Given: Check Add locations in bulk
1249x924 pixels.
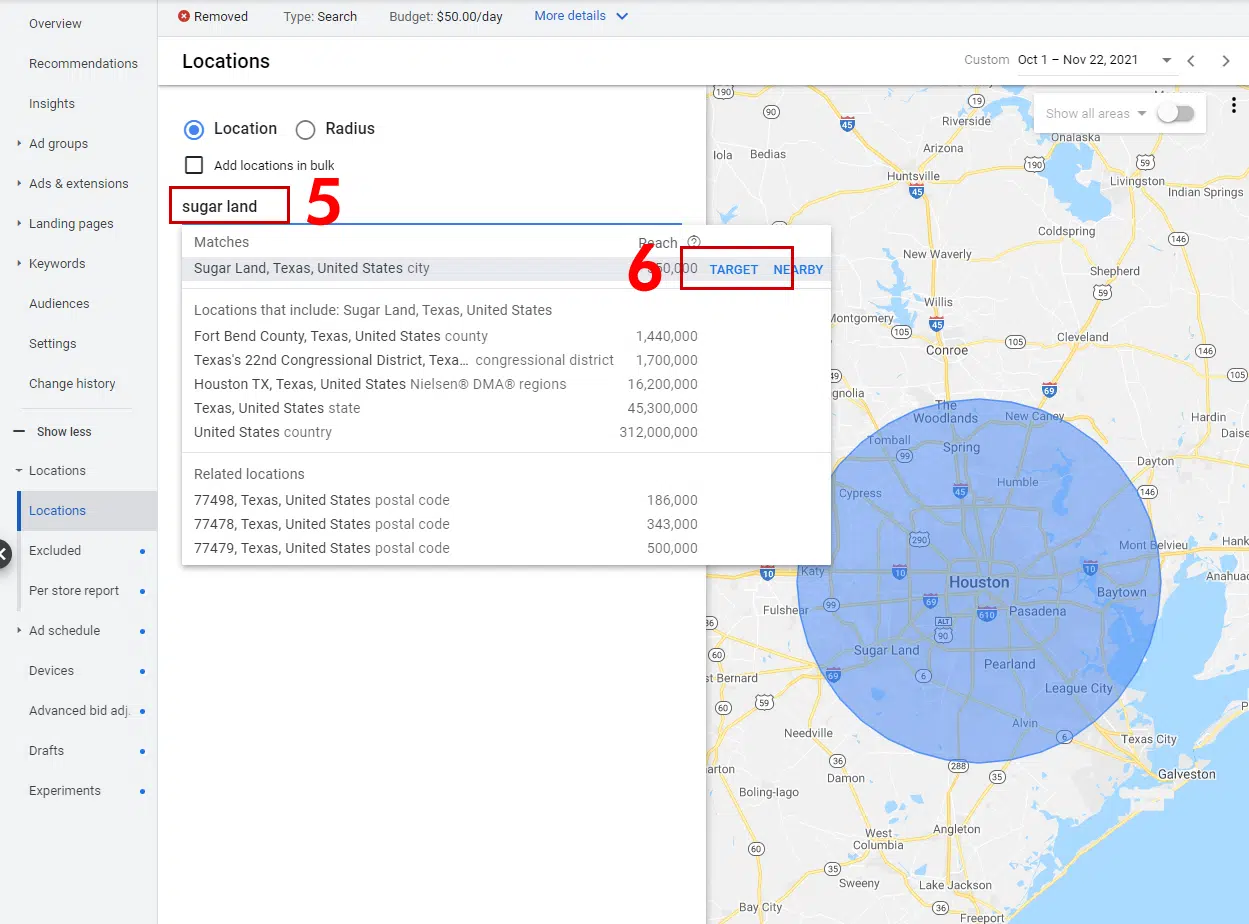Looking at the screenshot, I should [x=194, y=165].
